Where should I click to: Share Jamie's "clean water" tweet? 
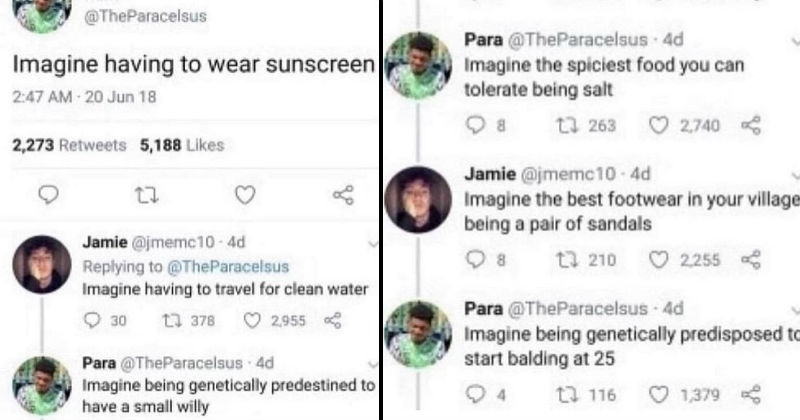tap(333, 320)
